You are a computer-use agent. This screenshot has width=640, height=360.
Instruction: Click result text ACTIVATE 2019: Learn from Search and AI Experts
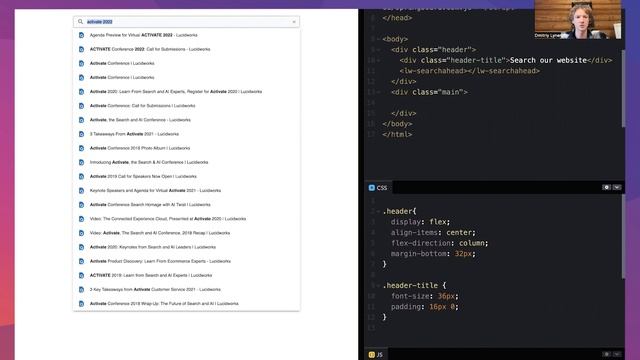point(151,276)
